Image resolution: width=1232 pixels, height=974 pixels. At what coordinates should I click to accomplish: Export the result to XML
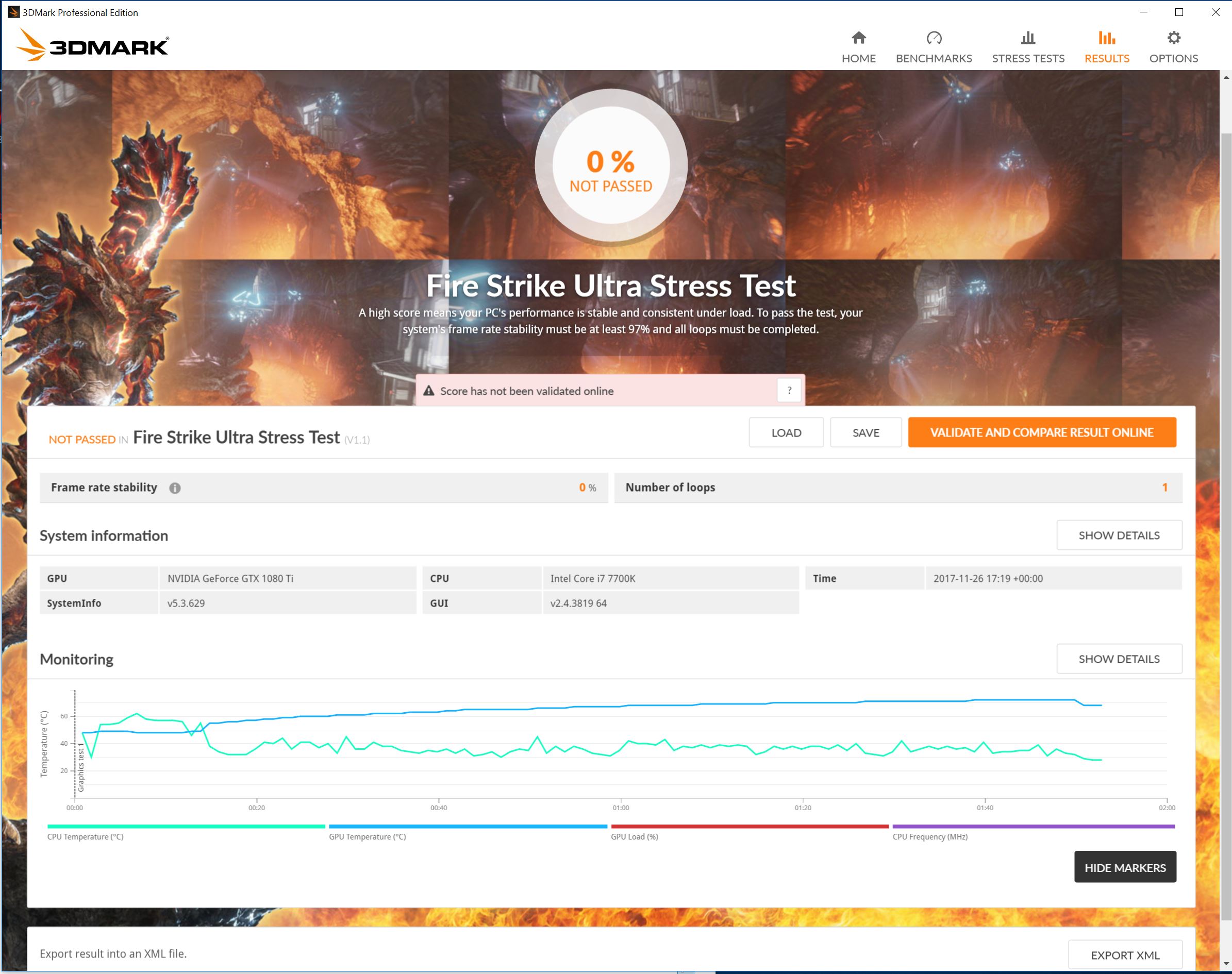click(1125, 955)
